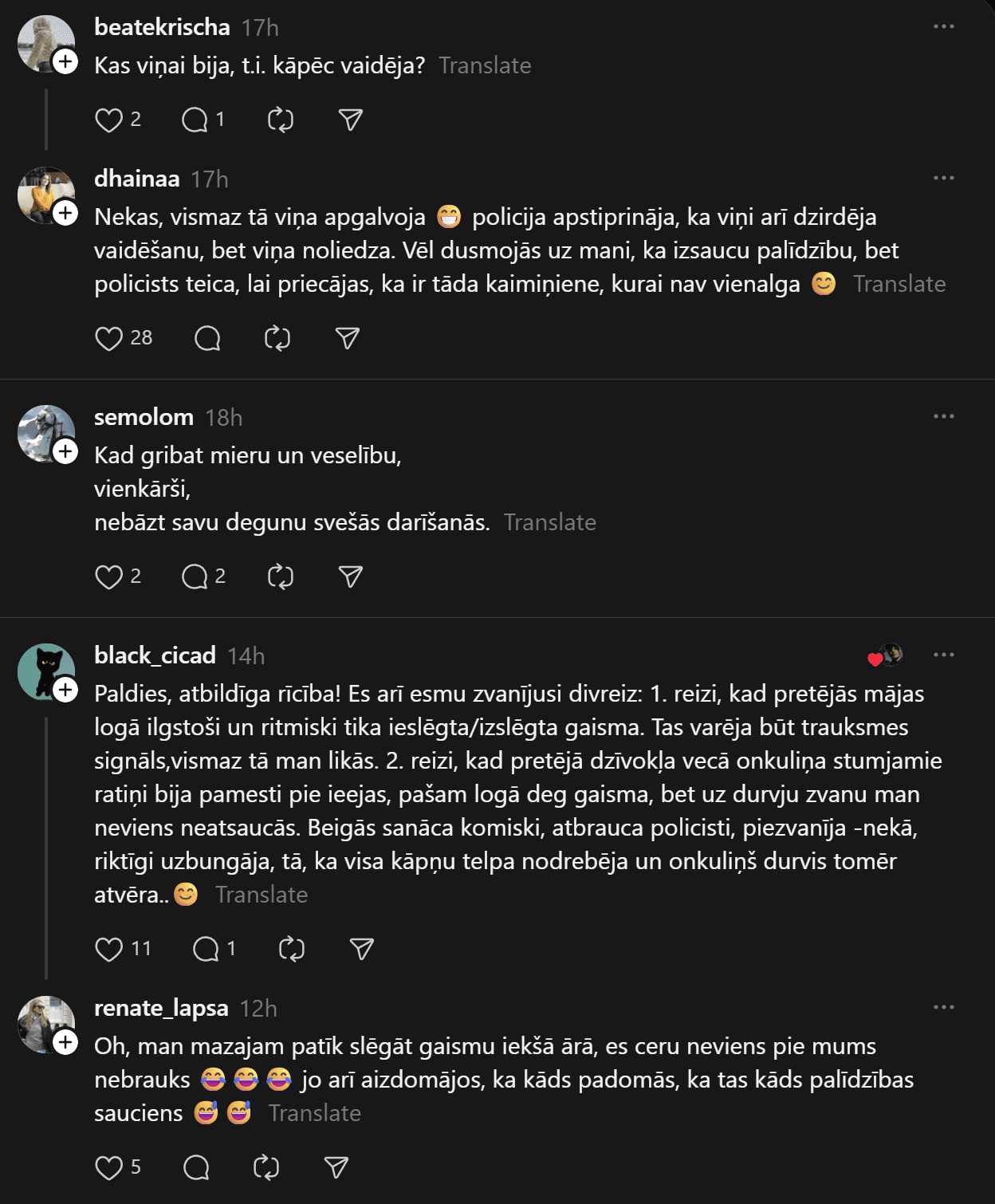Viewport: 995px width, 1204px height.
Task: Like beatekrischa's comment
Action: coord(108,120)
